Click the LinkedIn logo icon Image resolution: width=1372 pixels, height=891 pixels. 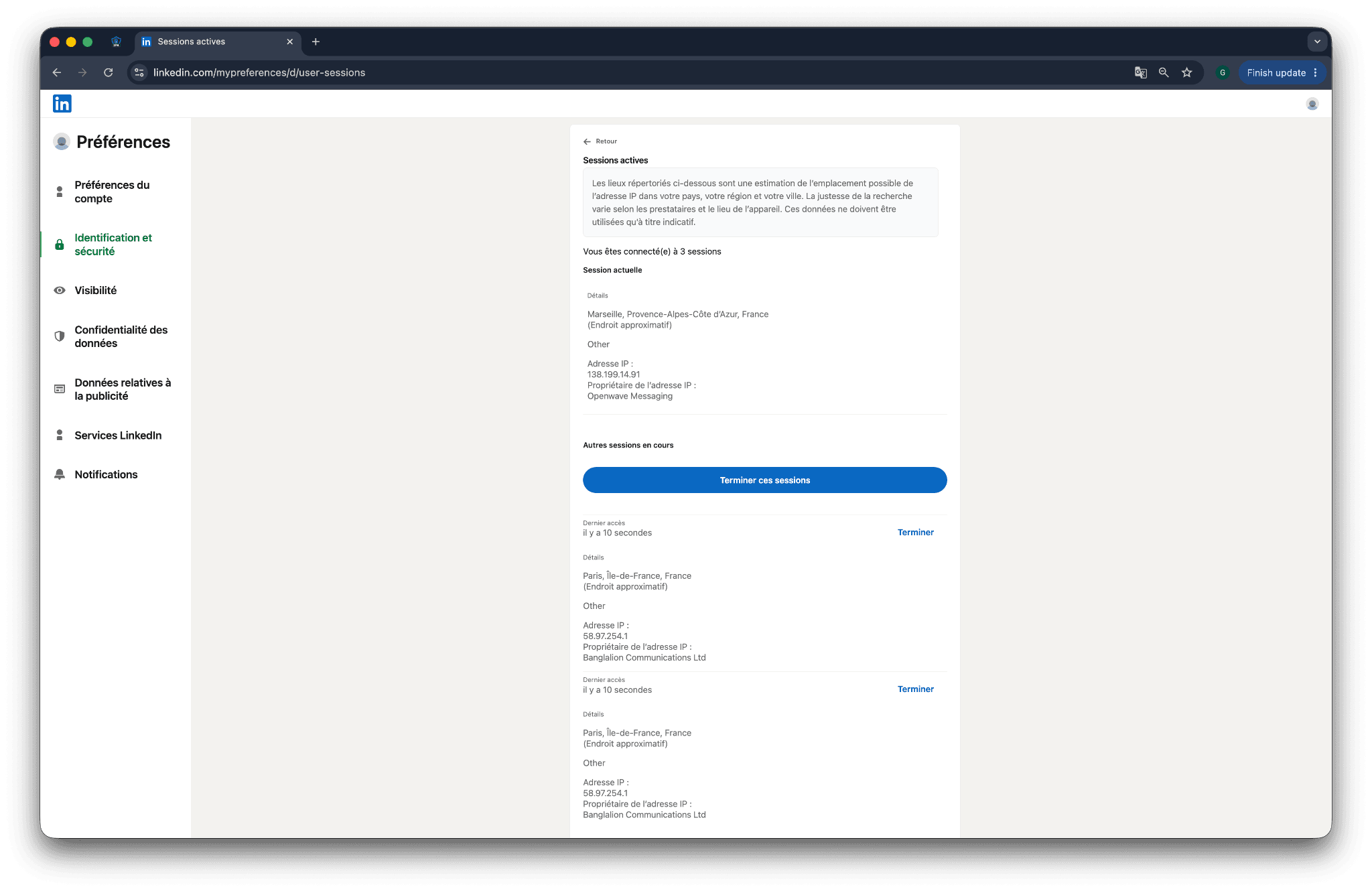[x=62, y=103]
